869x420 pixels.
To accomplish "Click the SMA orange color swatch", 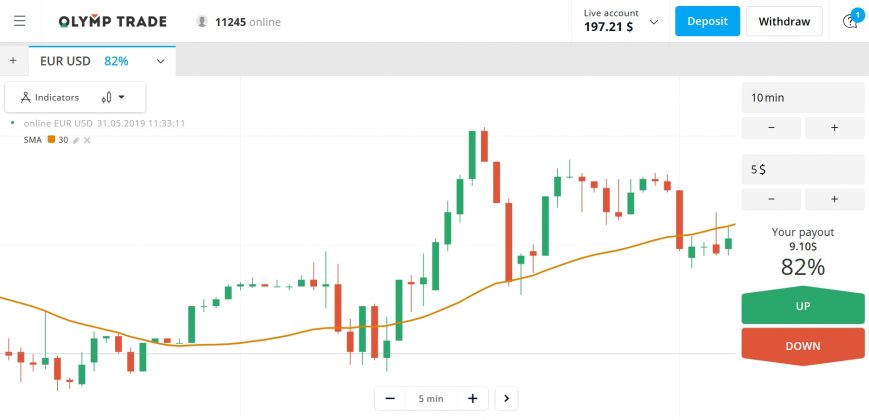I will [x=51, y=140].
